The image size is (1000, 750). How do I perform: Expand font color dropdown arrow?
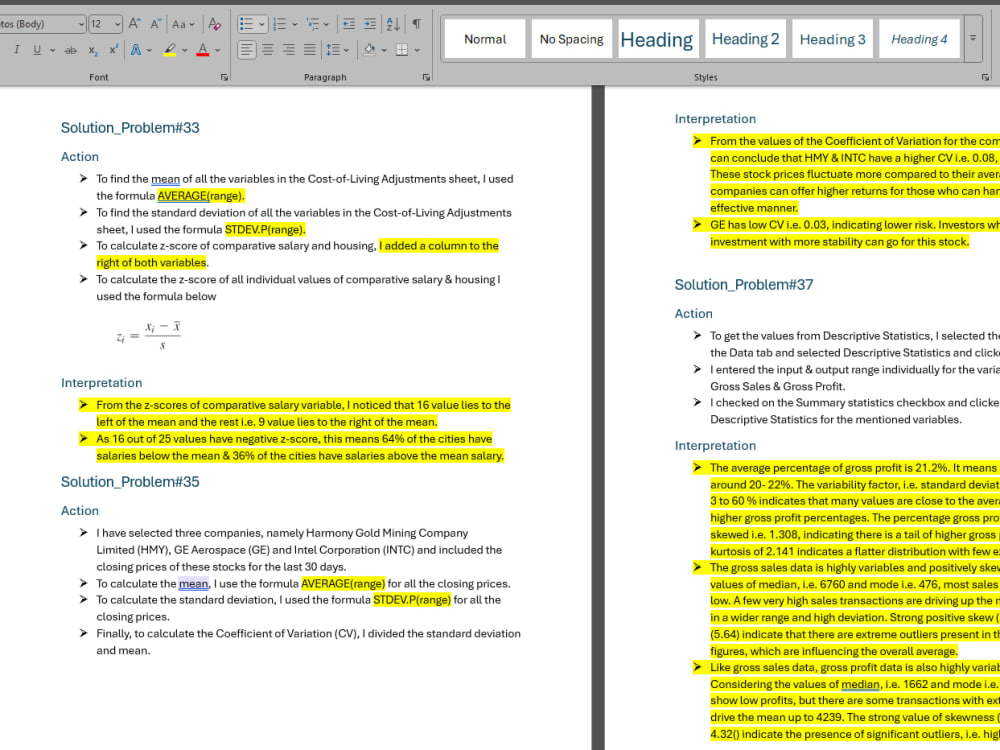(218, 50)
